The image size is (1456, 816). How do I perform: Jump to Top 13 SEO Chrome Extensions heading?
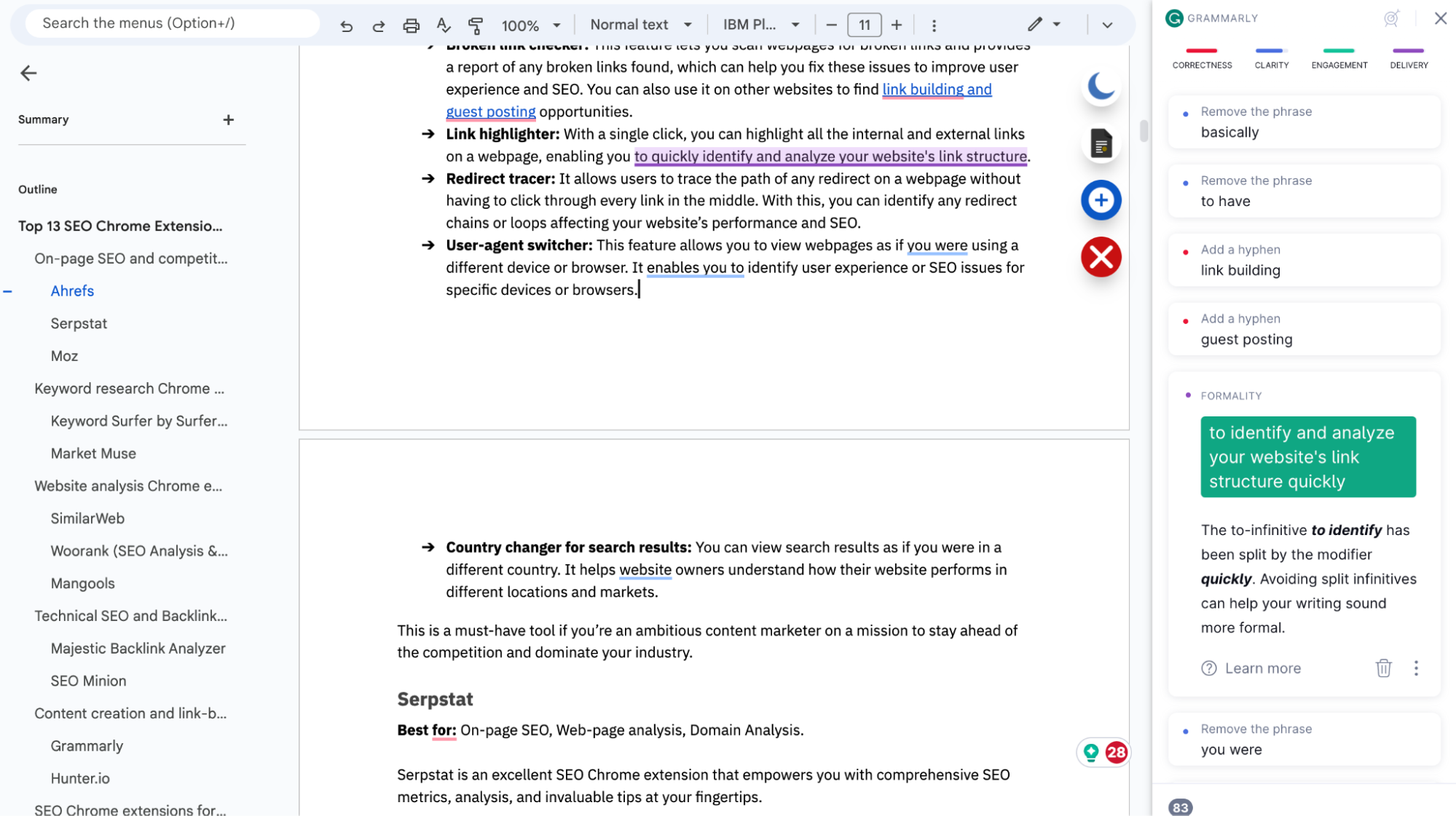point(120,226)
